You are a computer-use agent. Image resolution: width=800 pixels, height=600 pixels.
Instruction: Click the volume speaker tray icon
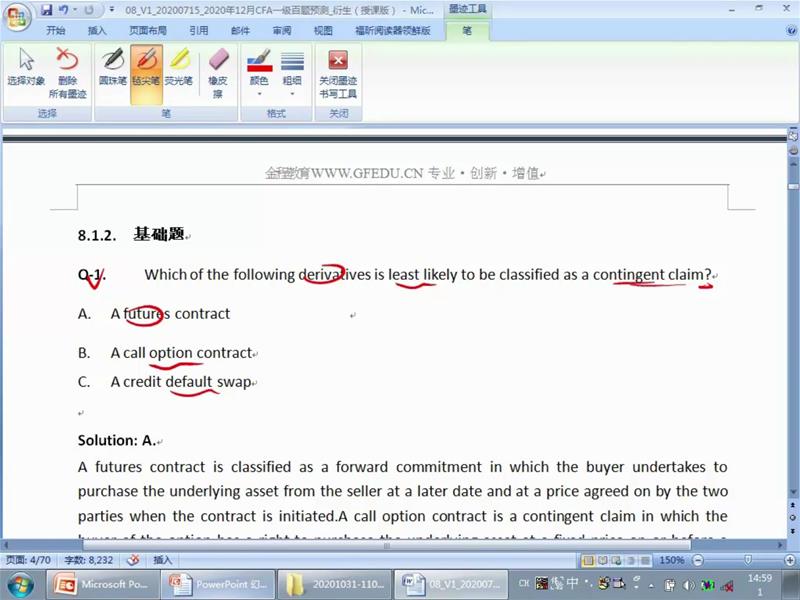pyautogui.click(x=689, y=585)
